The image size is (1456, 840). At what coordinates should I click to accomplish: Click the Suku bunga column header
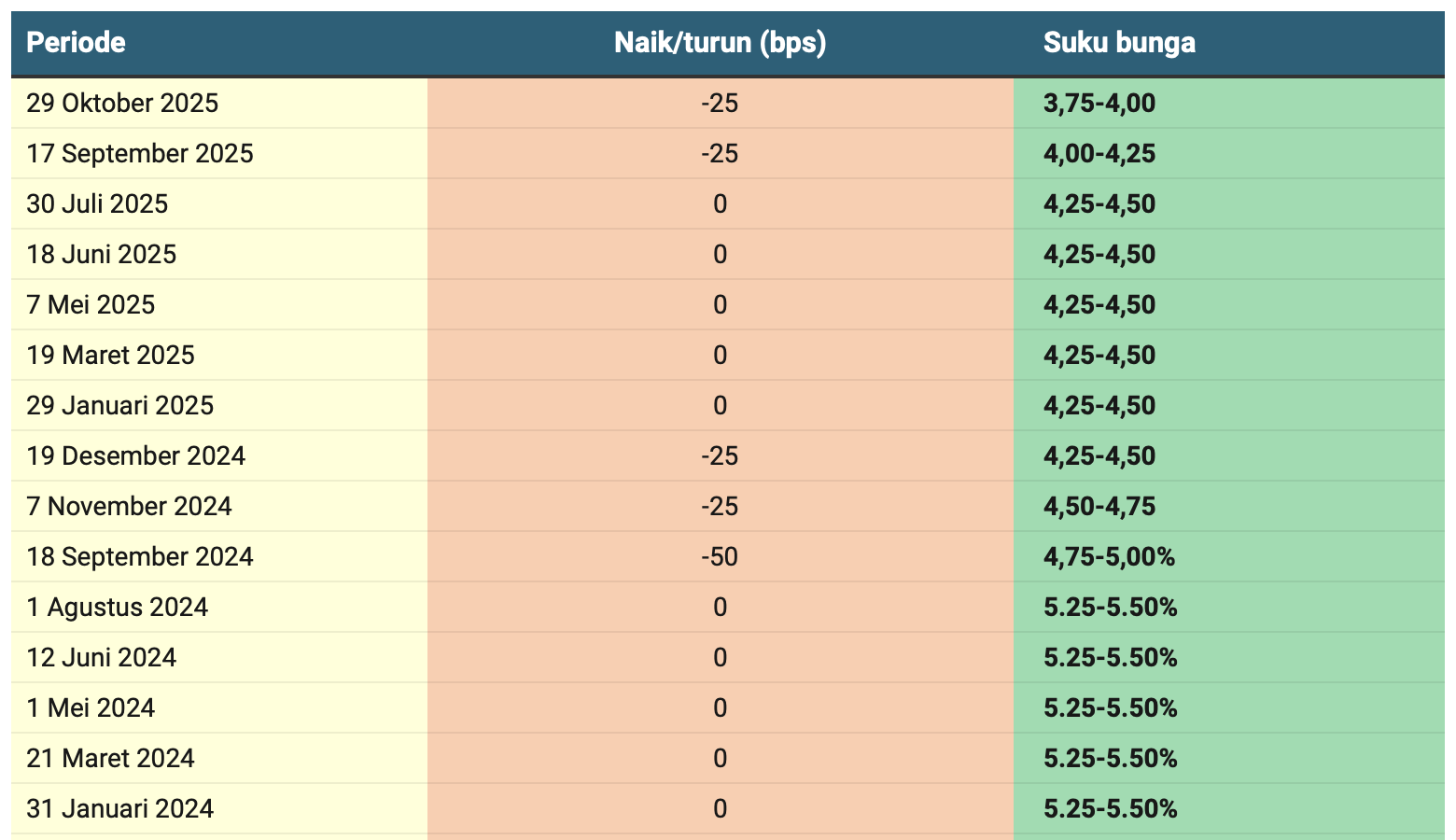[1119, 43]
